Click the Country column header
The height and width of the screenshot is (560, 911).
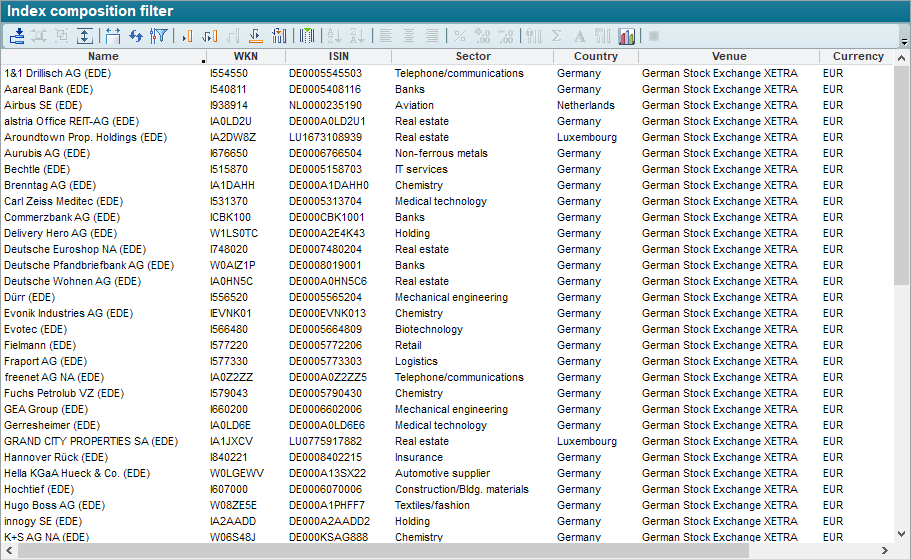596,57
